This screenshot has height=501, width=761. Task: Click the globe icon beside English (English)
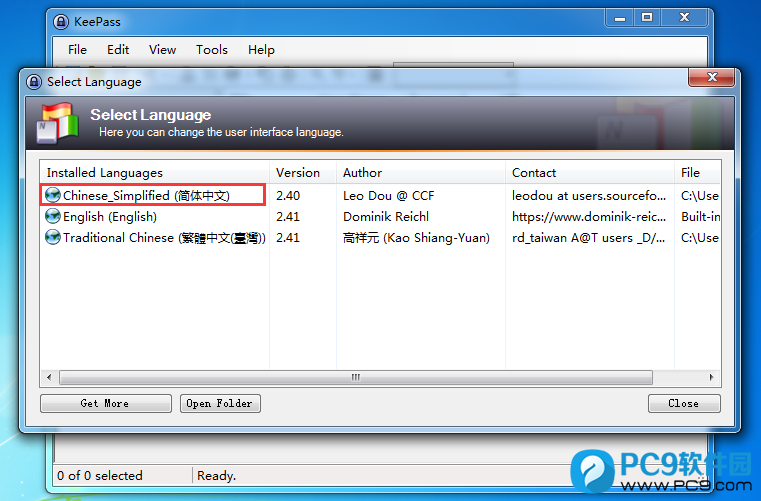coord(52,216)
